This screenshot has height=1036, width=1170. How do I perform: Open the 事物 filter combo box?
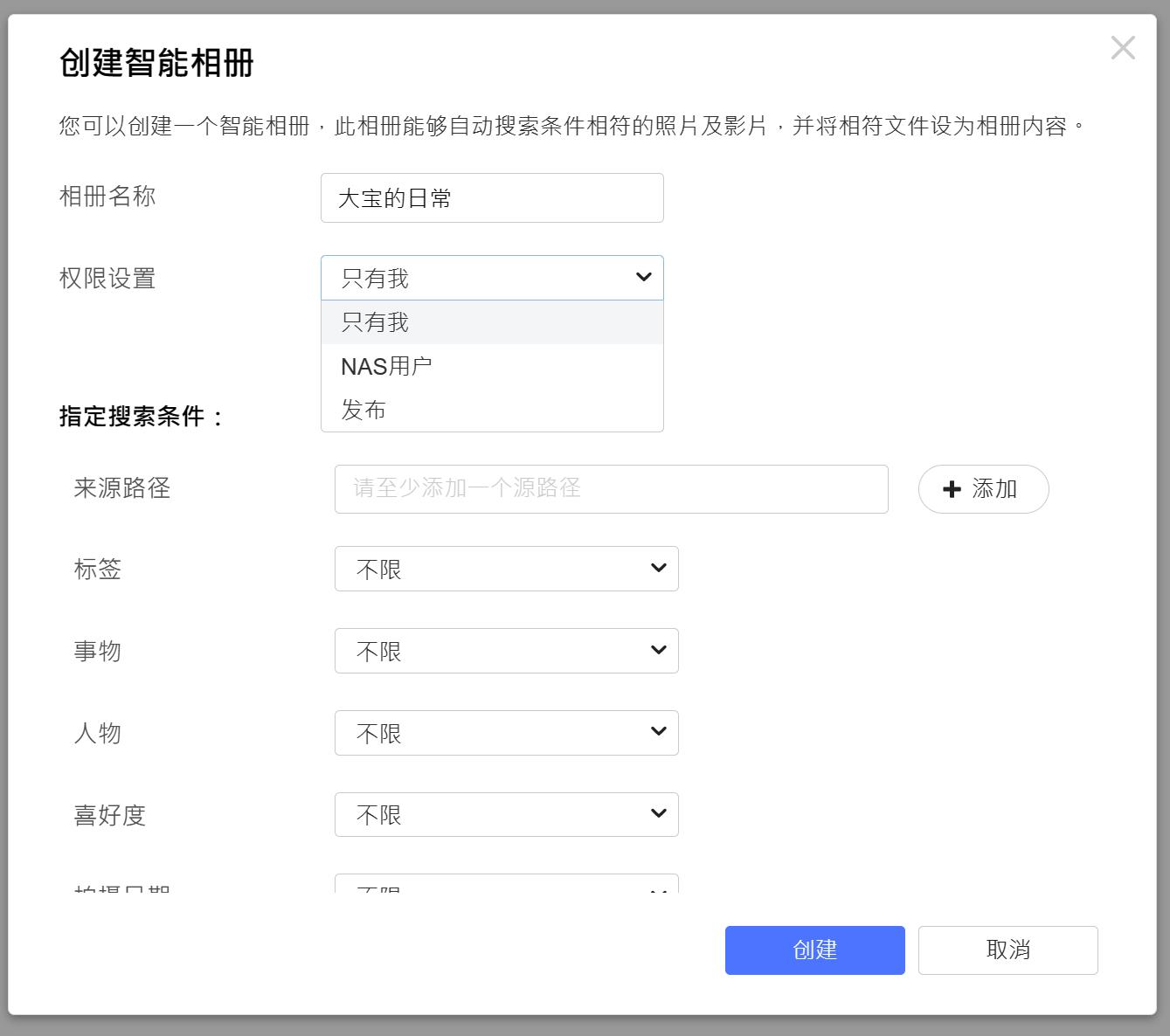507,650
